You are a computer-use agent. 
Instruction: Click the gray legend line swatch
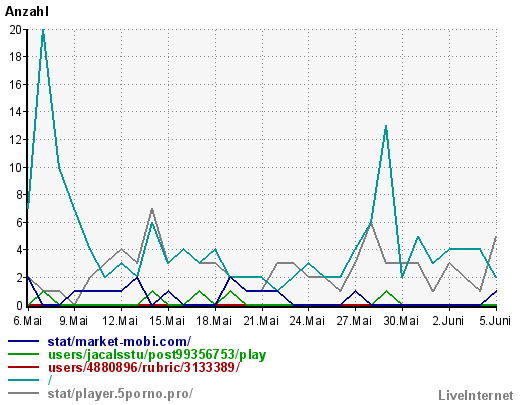click(23, 393)
